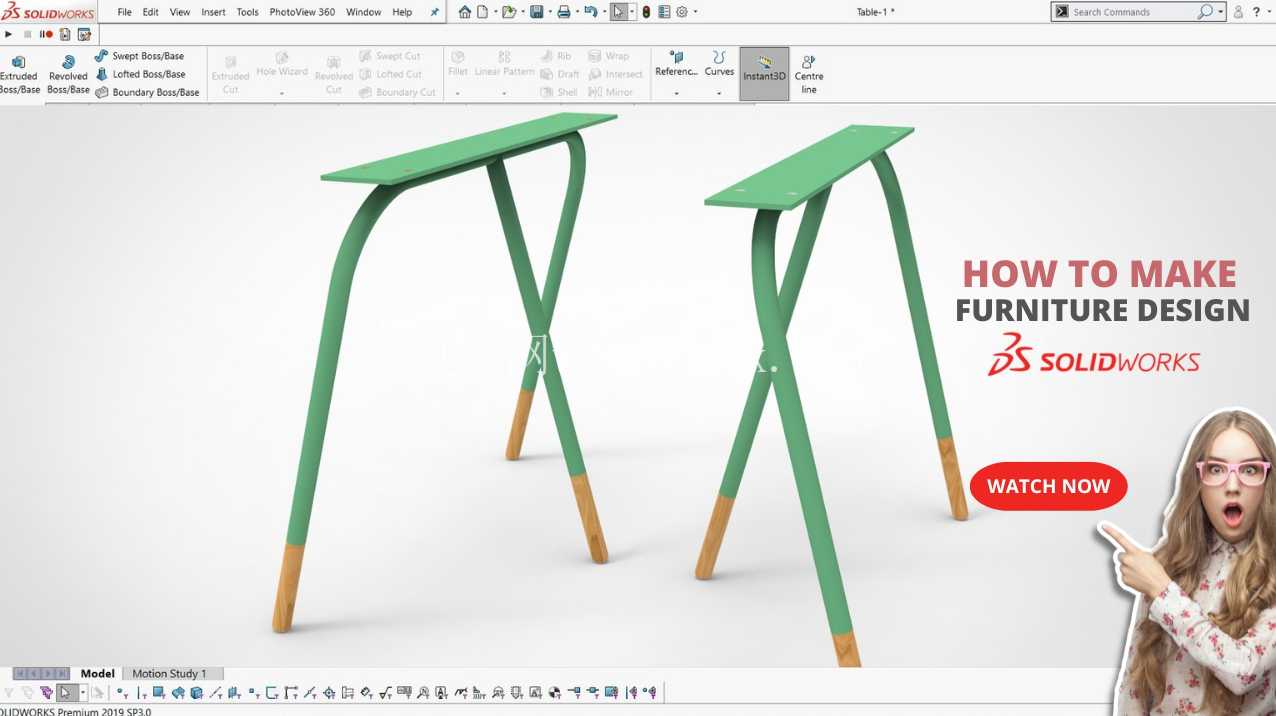
Task: Select the Intersect feature
Action: point(616,74)
